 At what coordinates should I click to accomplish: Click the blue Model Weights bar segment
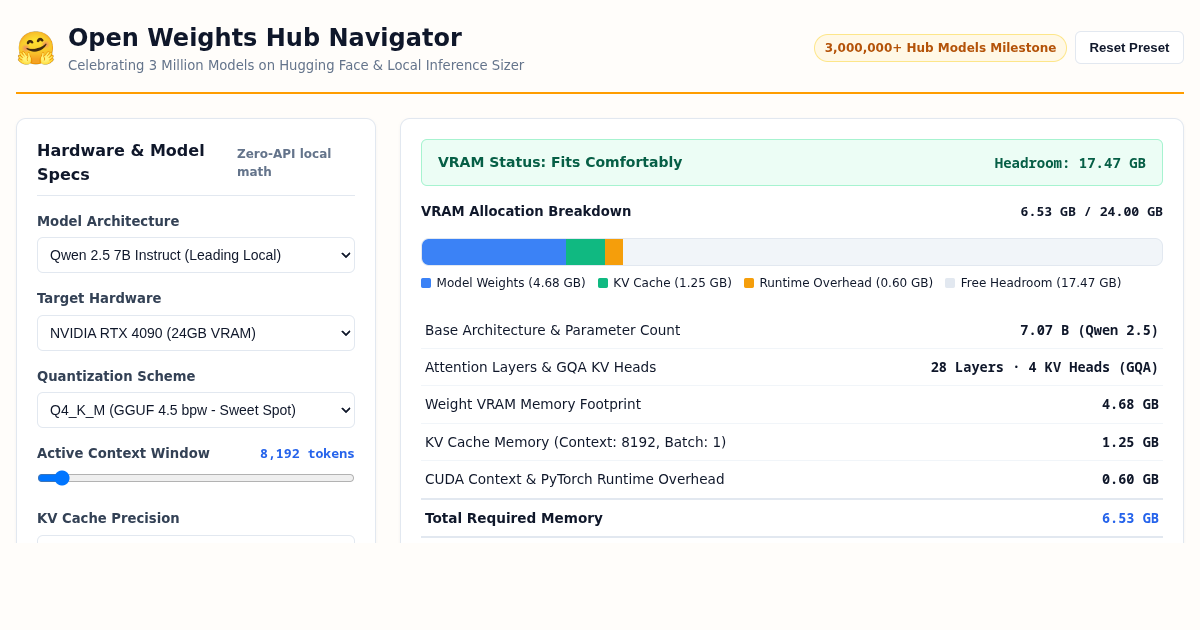click(x=494, y=252)
